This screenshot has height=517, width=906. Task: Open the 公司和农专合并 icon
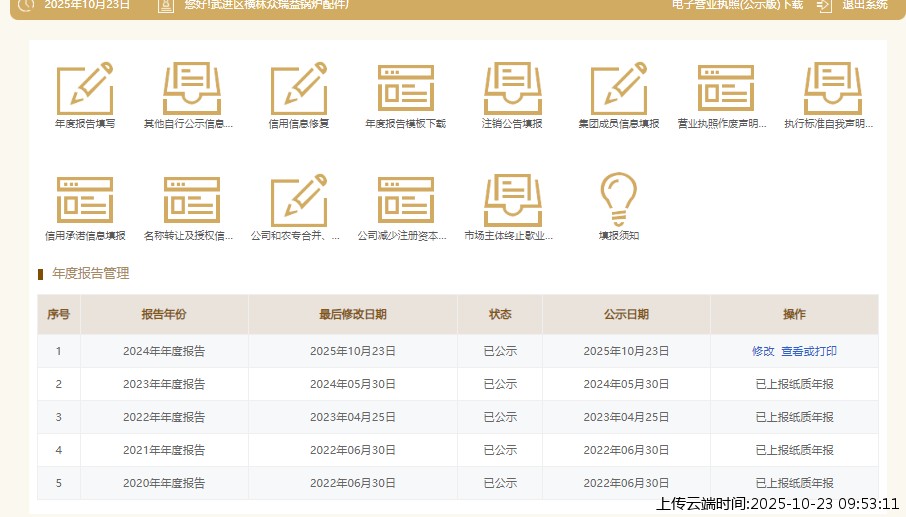(299, 201)
